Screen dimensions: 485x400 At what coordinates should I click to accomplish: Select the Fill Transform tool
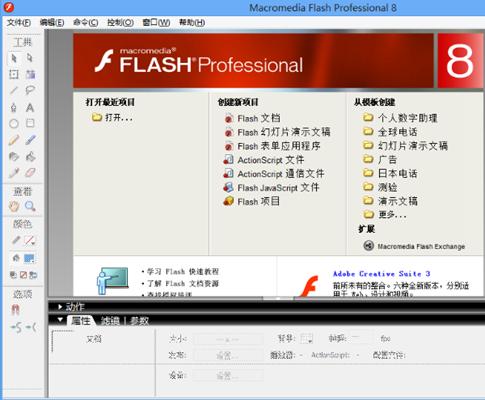tap(30, 74)
